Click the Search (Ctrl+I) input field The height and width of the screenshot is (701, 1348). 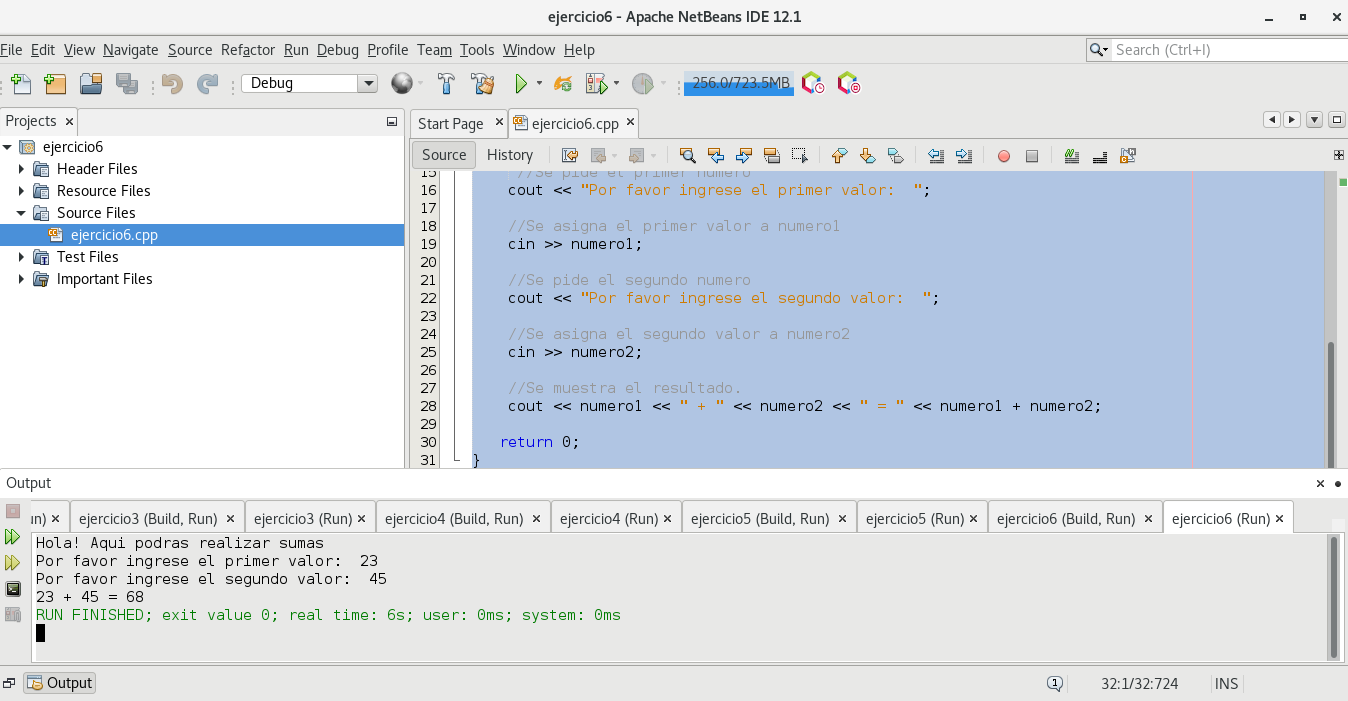coord(1225,50)
